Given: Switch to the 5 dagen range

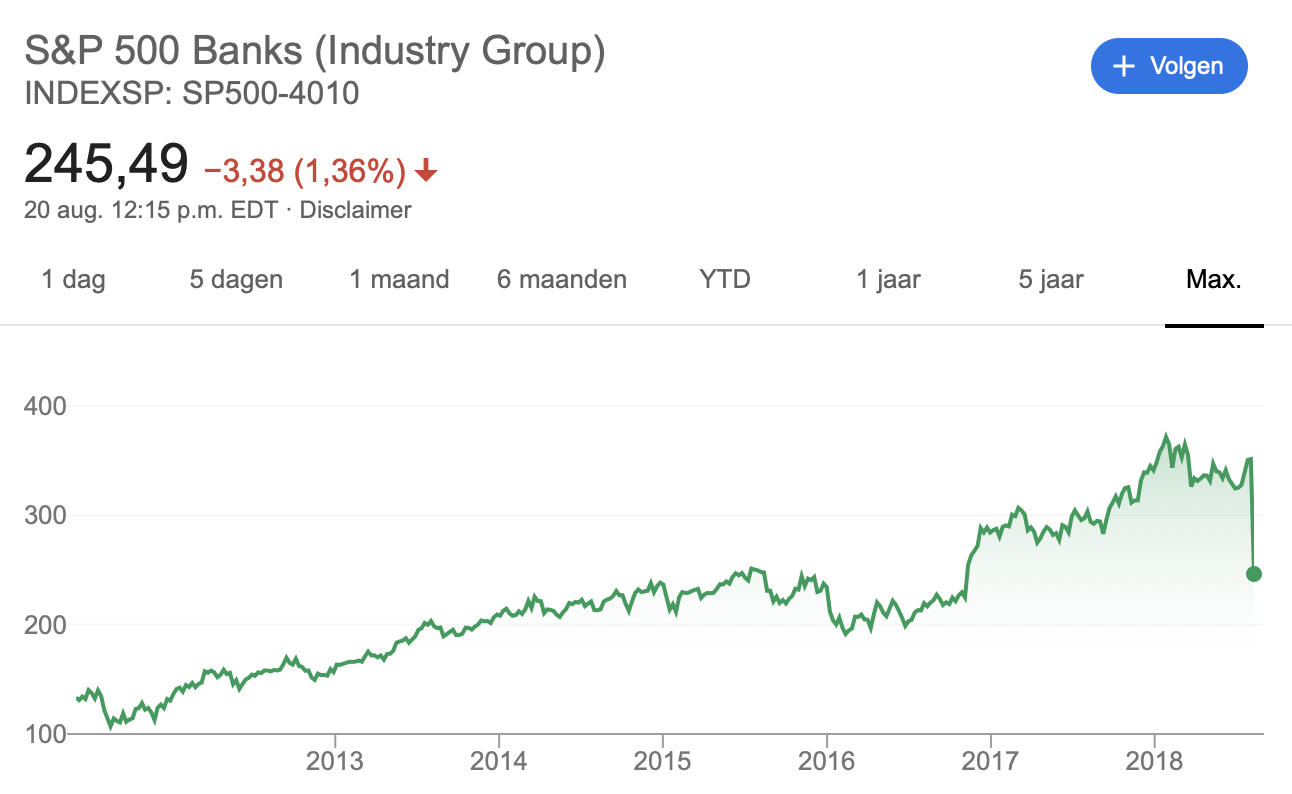Looking at the screenshot, I should coord(236,279).
